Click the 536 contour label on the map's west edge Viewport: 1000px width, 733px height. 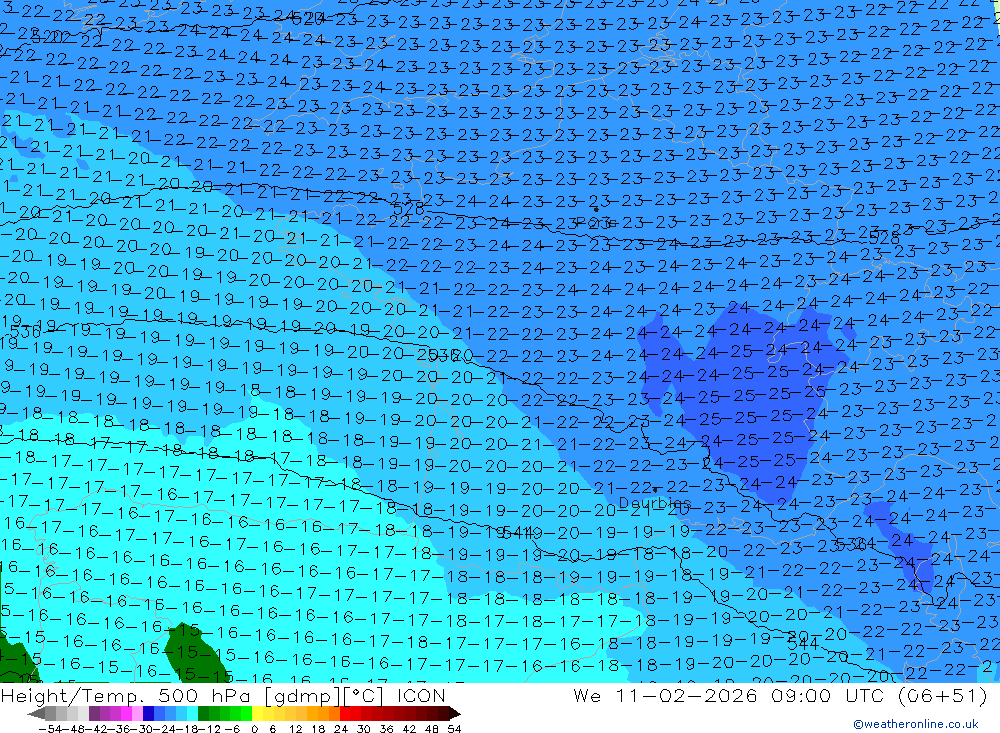pos(26,332)
